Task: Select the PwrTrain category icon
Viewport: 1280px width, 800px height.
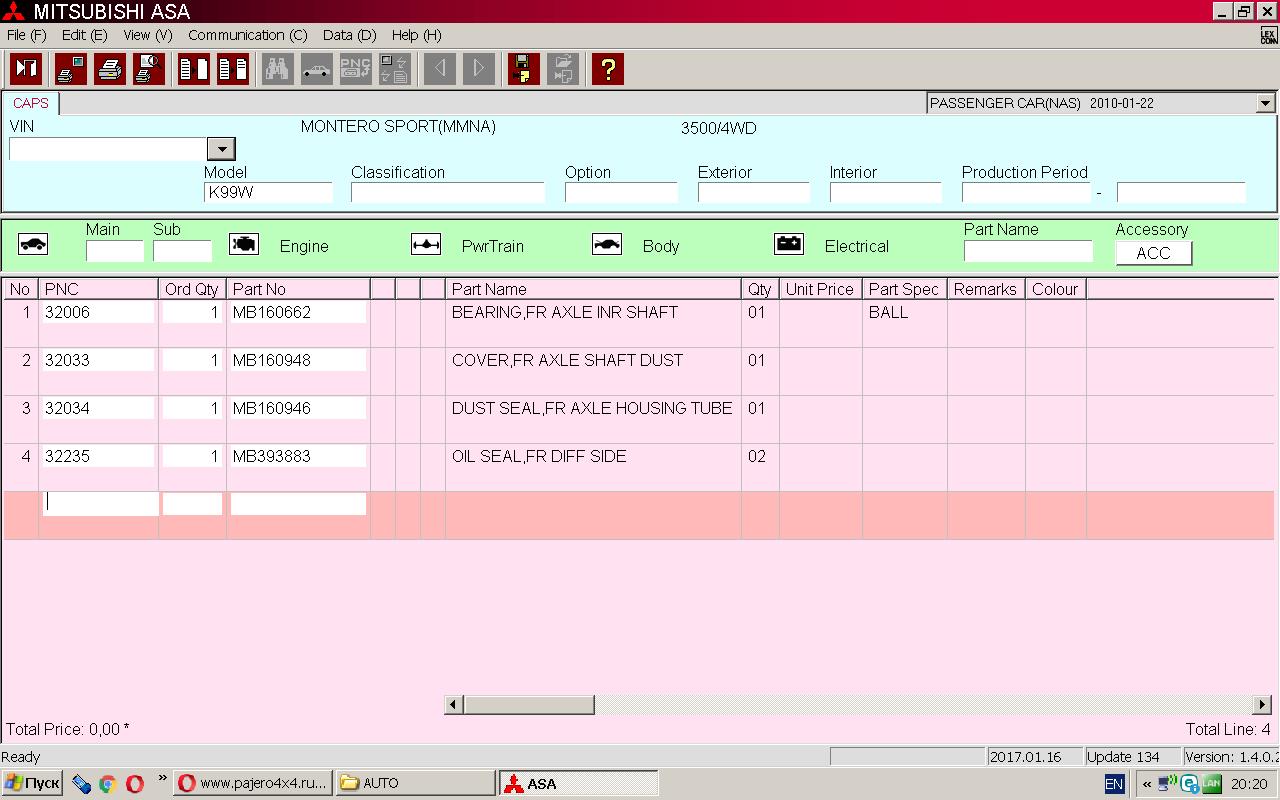Action: pos(426,245)
